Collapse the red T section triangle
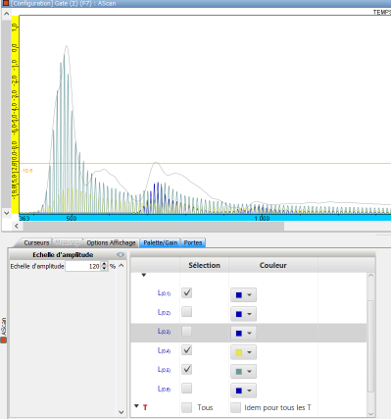Screen dimensions: 391x419 click(136, 406)
